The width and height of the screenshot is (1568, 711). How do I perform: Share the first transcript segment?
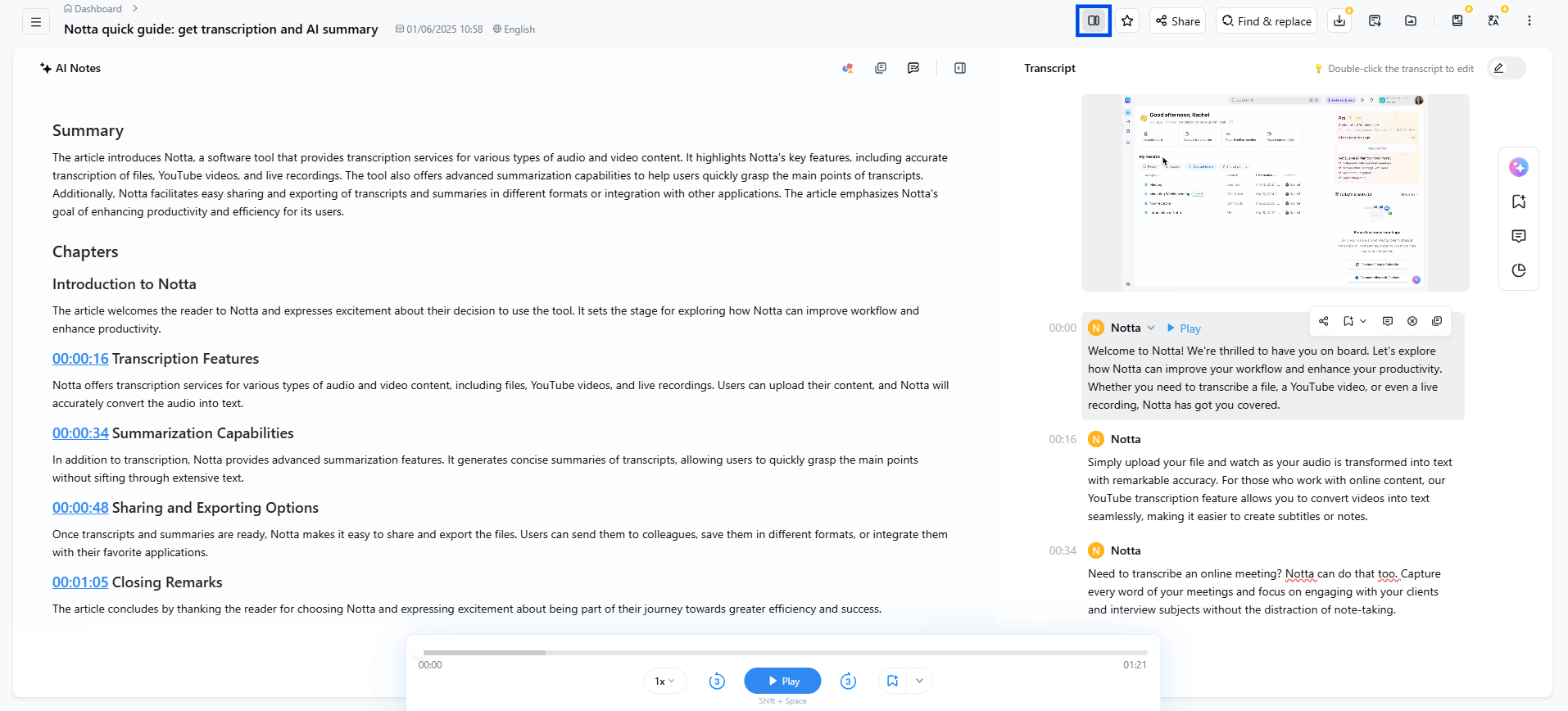[x=1324, y=321]
